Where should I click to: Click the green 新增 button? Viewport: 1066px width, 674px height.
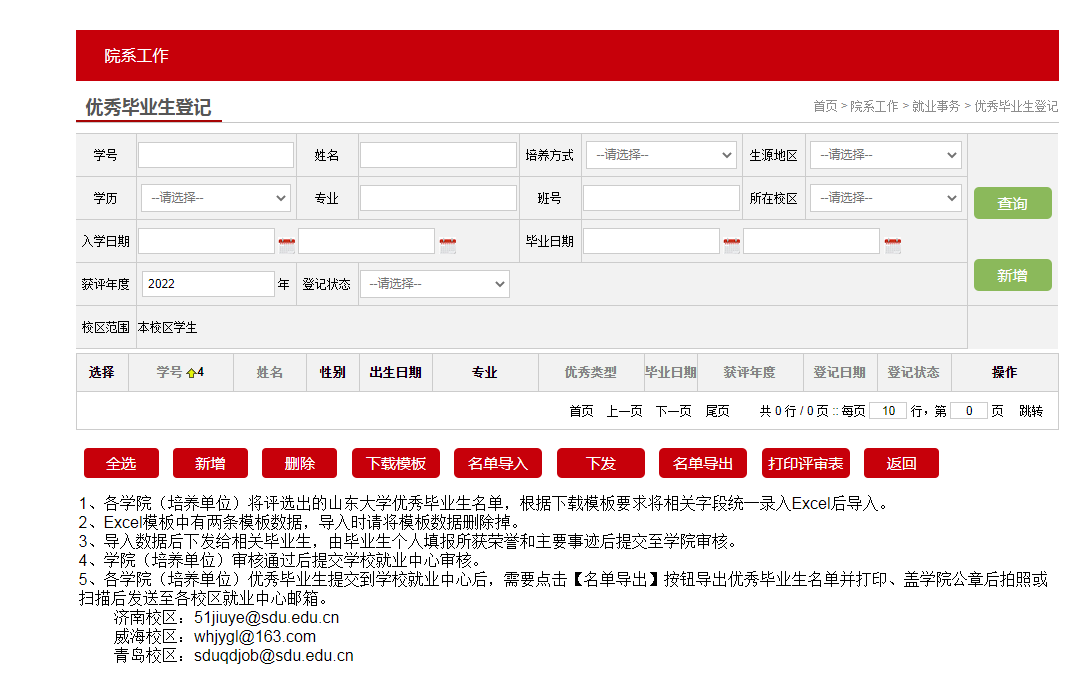click(x=1012, y=275)
